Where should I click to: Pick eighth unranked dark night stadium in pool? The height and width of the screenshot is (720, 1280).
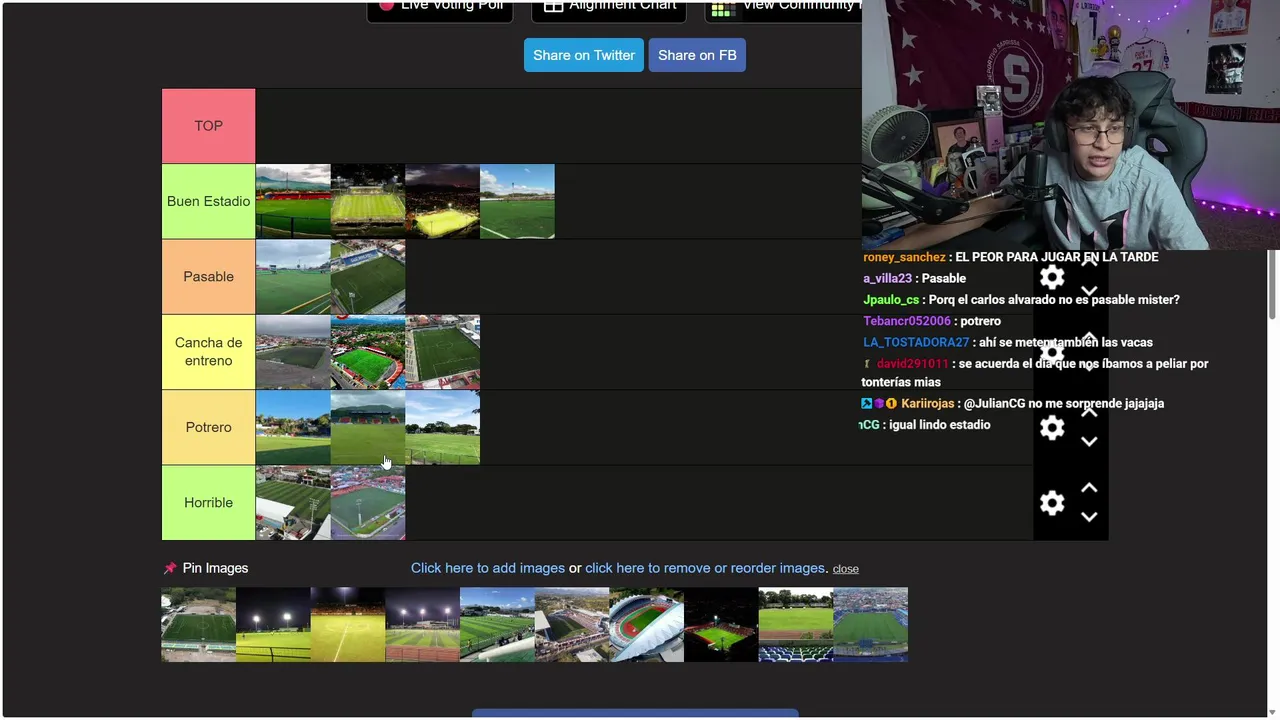(x=721, y=625)
